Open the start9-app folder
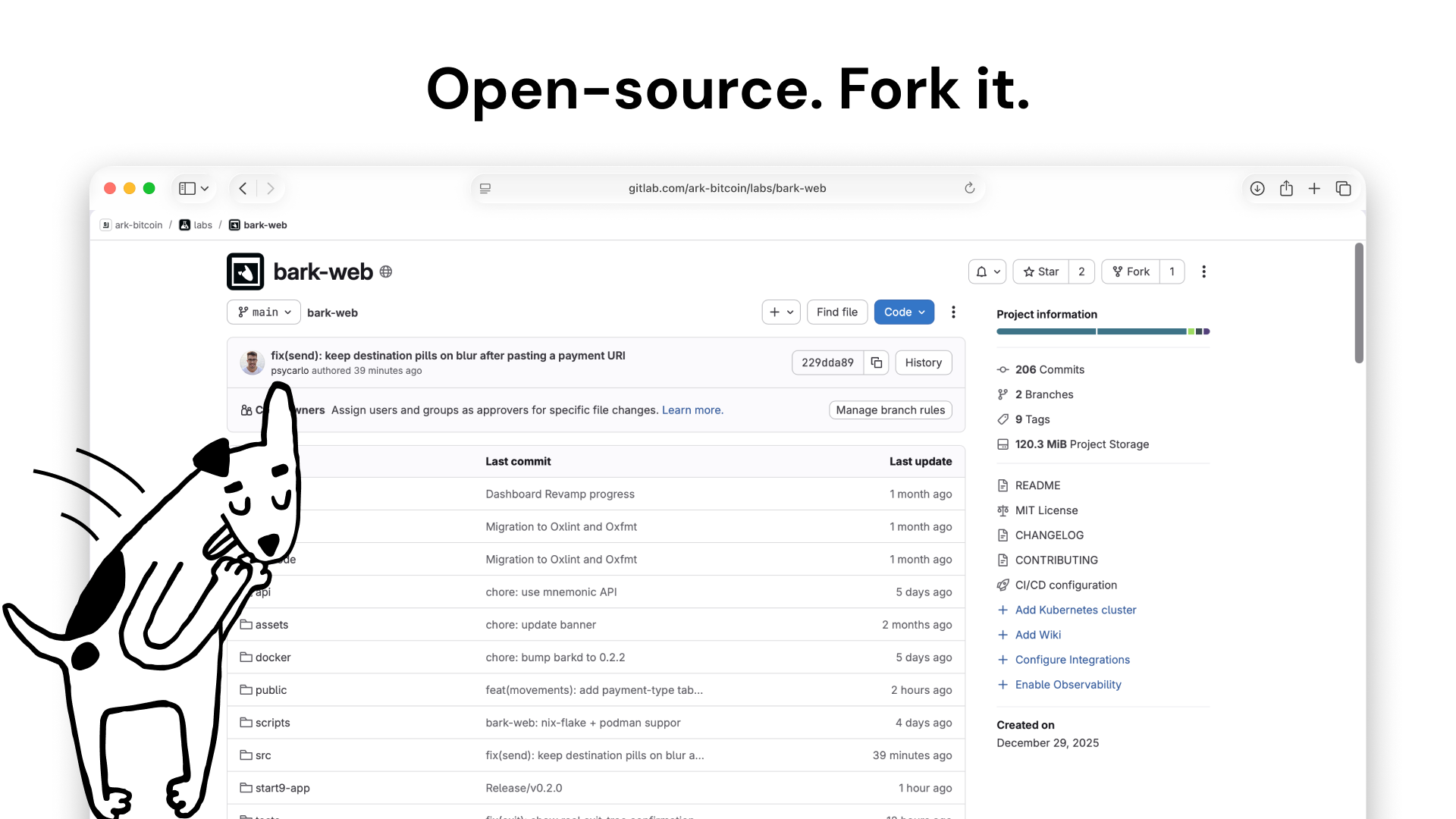Screen dimensions: 1456x819 [x=282, y=788]
